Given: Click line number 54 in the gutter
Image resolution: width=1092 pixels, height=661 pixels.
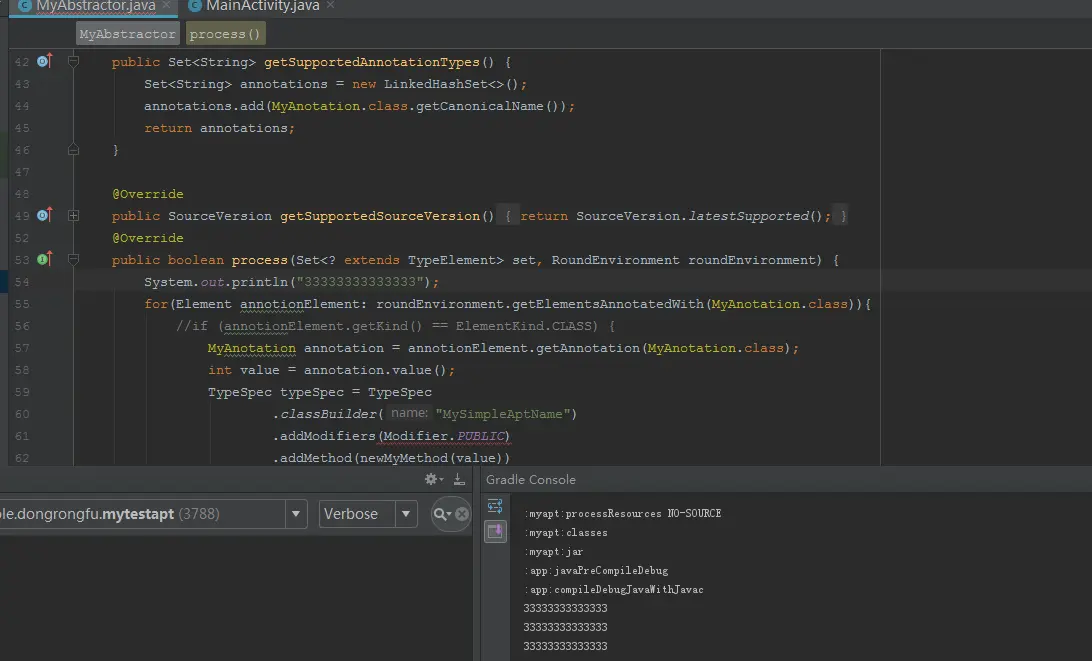Looking at the screenshot, I should point(22,281).
